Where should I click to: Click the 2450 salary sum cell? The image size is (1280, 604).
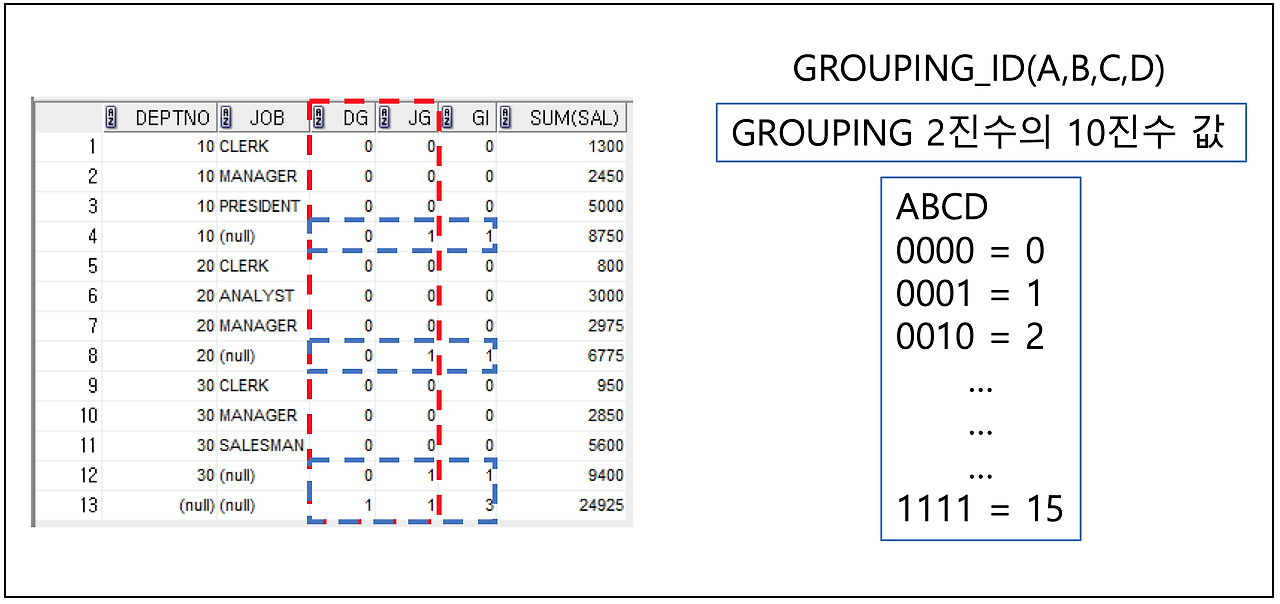[606, 176]
